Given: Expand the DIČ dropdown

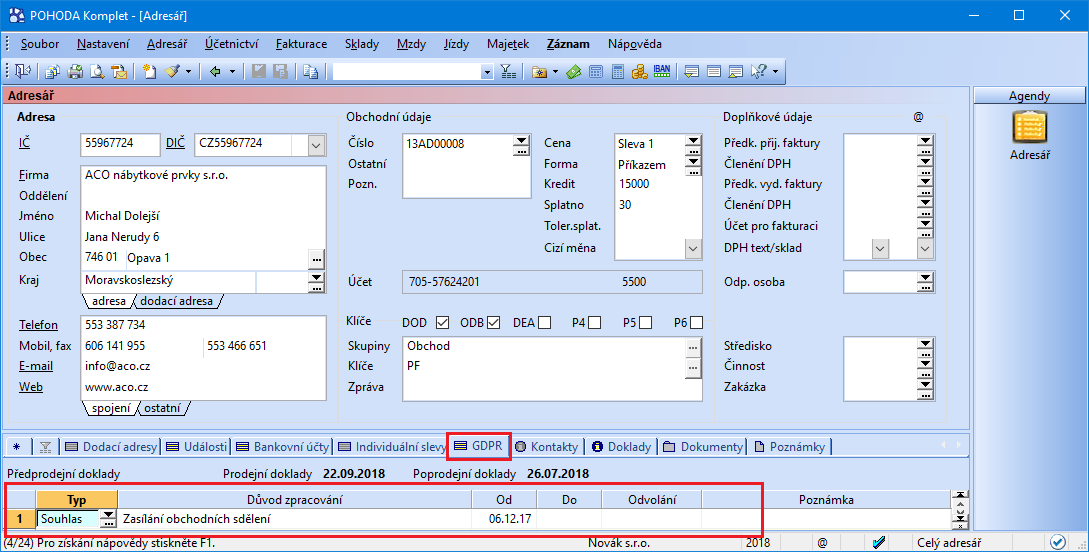Looking at the screenshot, I should [x=317, y=145].
